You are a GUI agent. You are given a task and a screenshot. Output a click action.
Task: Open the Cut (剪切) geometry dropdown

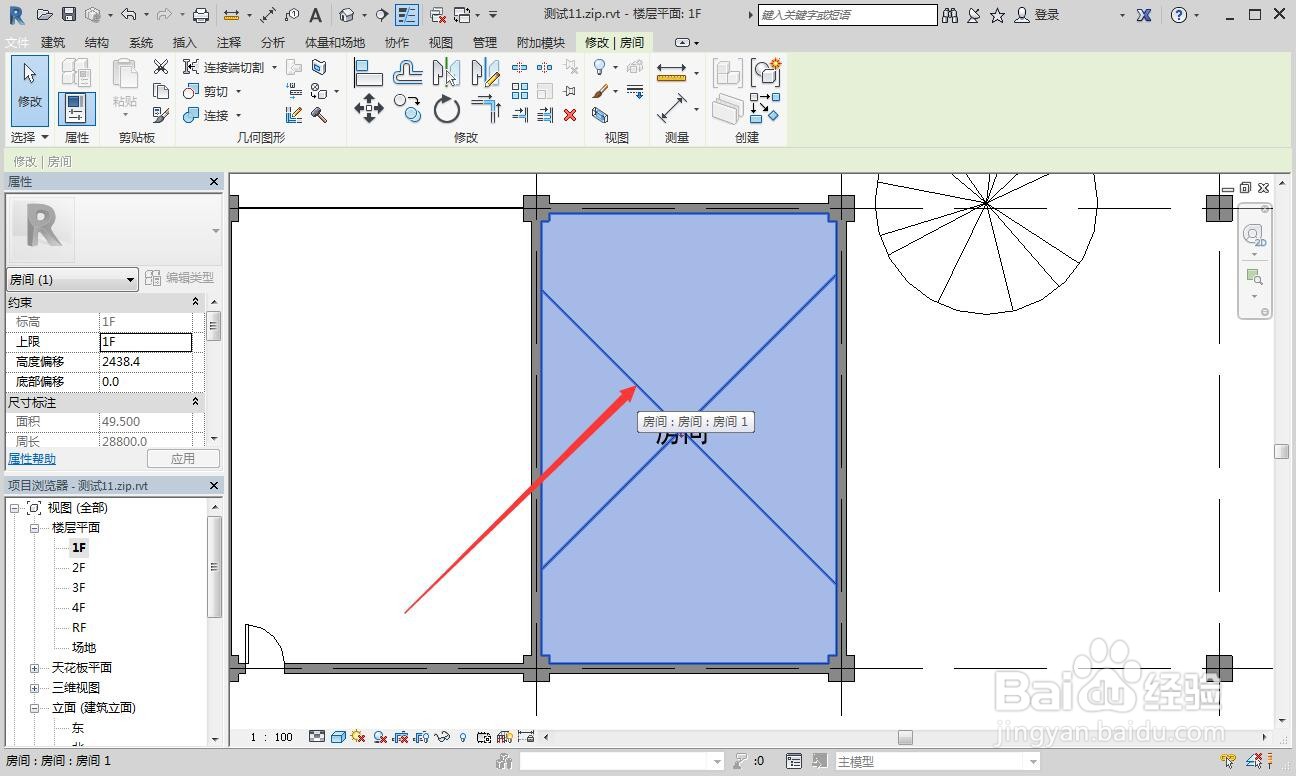pyautogui.click(x=238, y=91)
